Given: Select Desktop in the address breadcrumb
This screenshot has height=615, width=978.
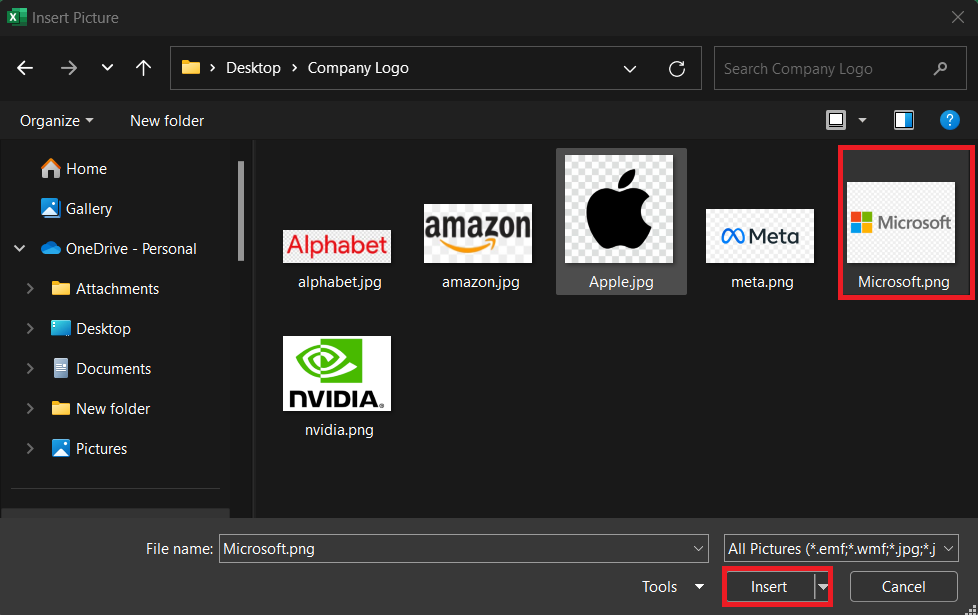Looking at the screenshot, I should coord(253,67).
